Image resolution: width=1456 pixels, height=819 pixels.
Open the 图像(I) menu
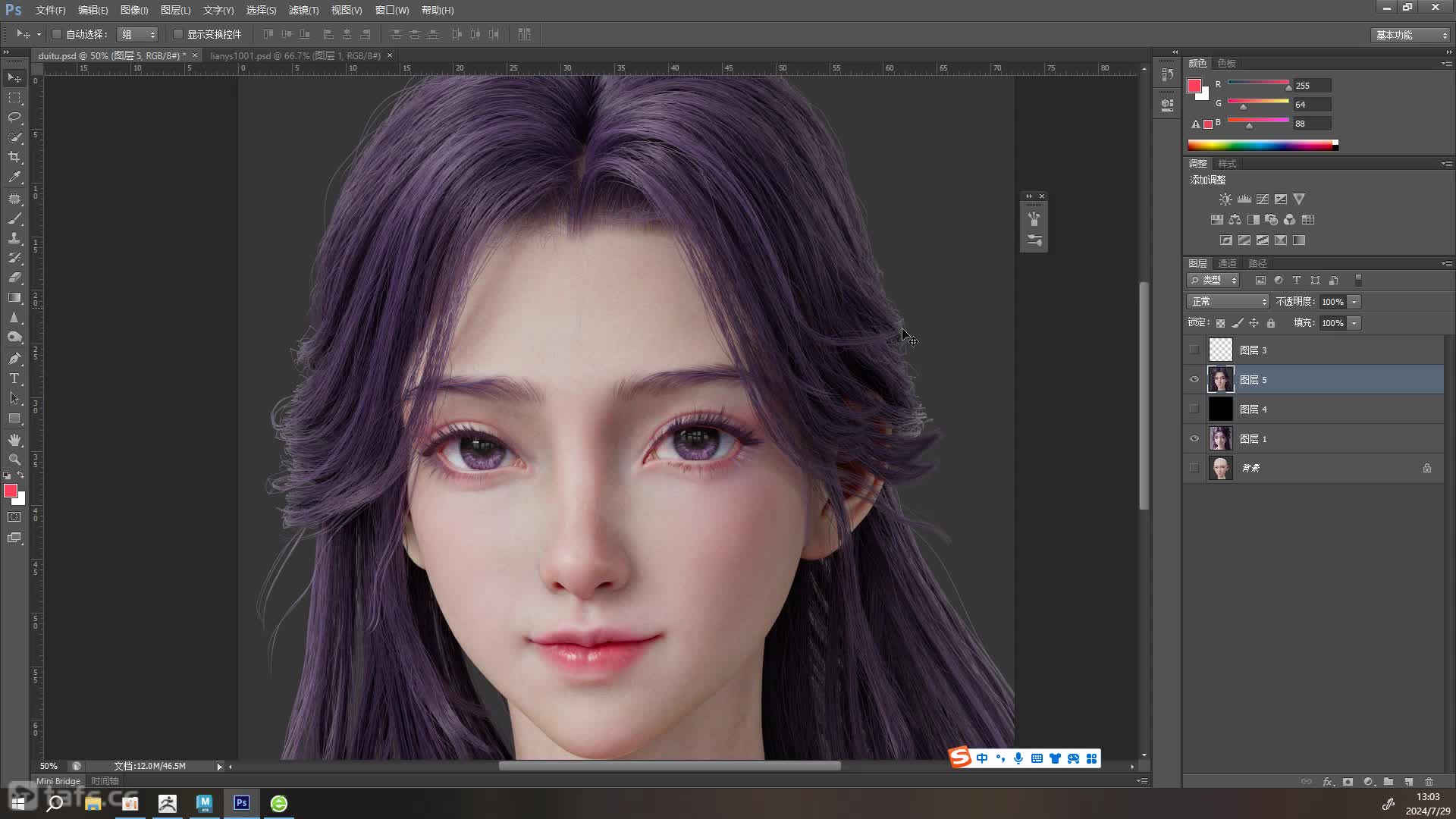coord(134,10)
